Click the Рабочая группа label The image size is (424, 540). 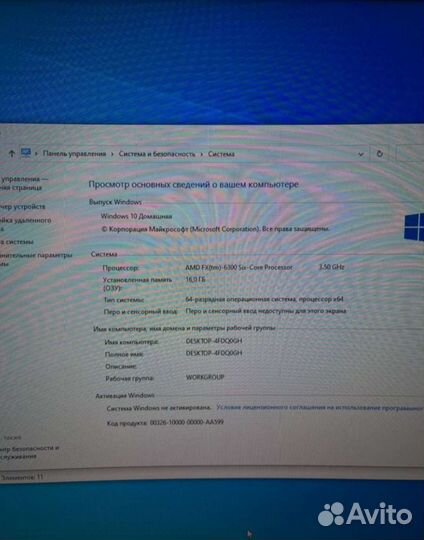click(130, 378)
